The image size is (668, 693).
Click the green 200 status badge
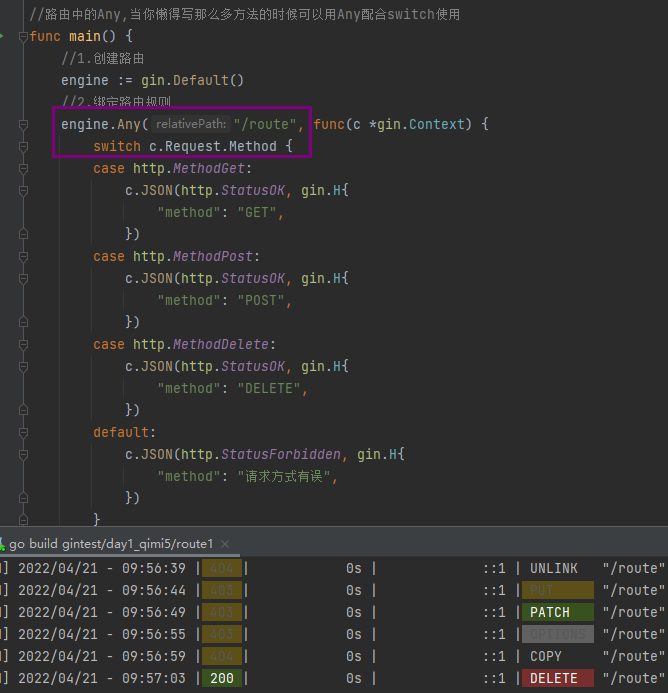tap(222, 678)
